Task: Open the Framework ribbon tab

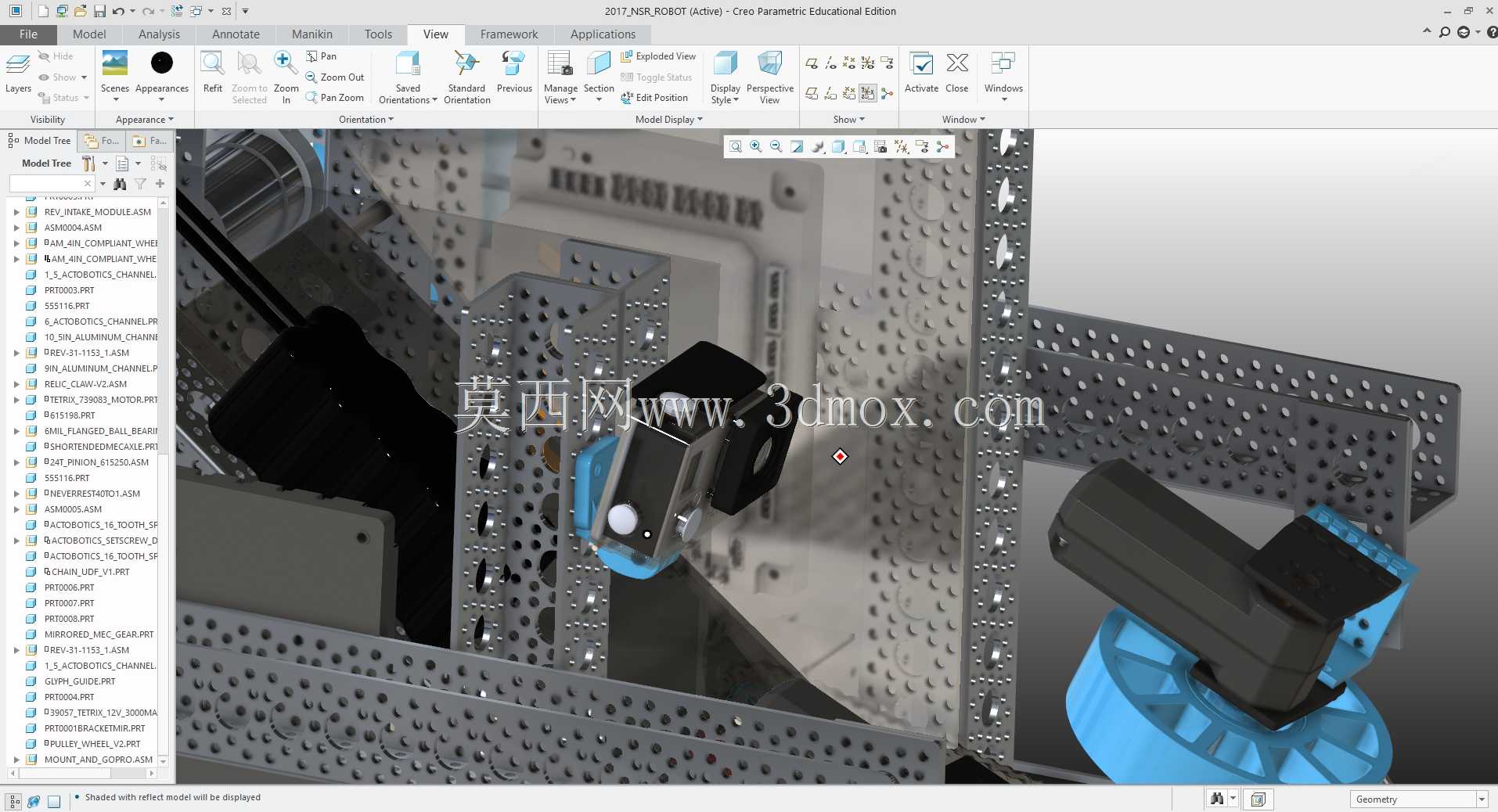Action: pyautogui.click(x=509, y=34)
